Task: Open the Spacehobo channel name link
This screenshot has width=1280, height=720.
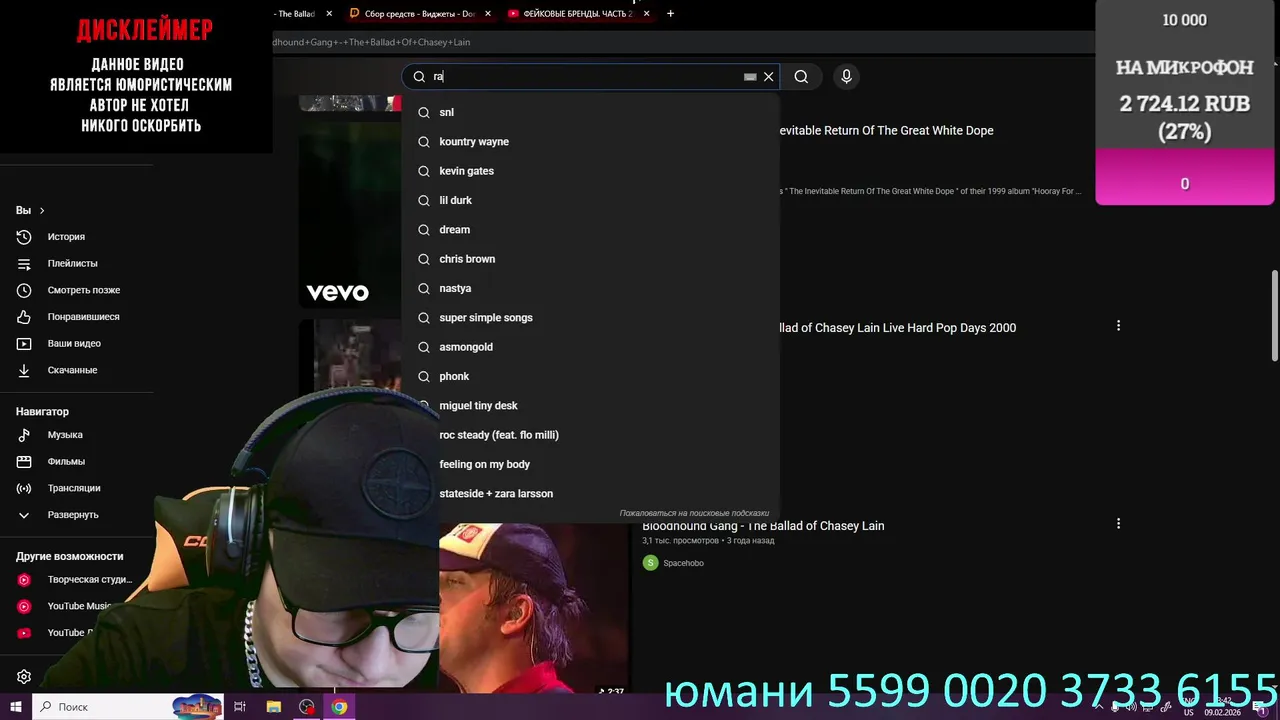Action: point(683,563)
